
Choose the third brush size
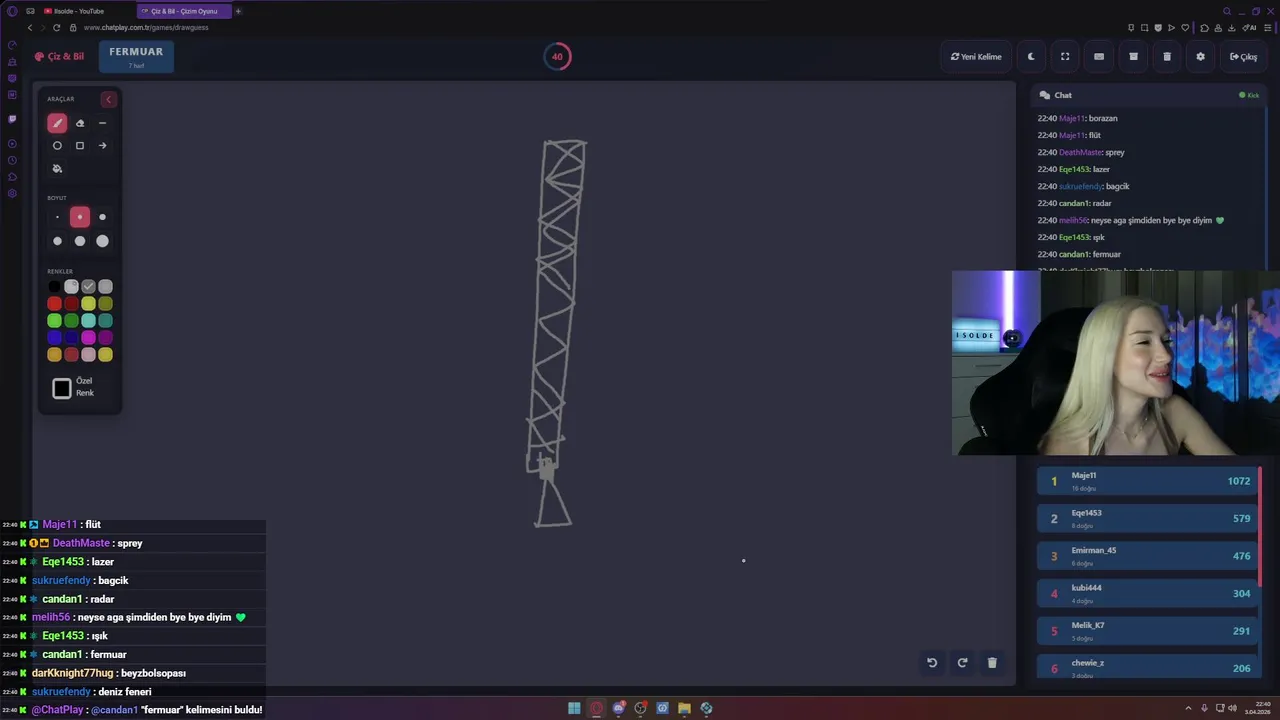[x=102, y=217]
